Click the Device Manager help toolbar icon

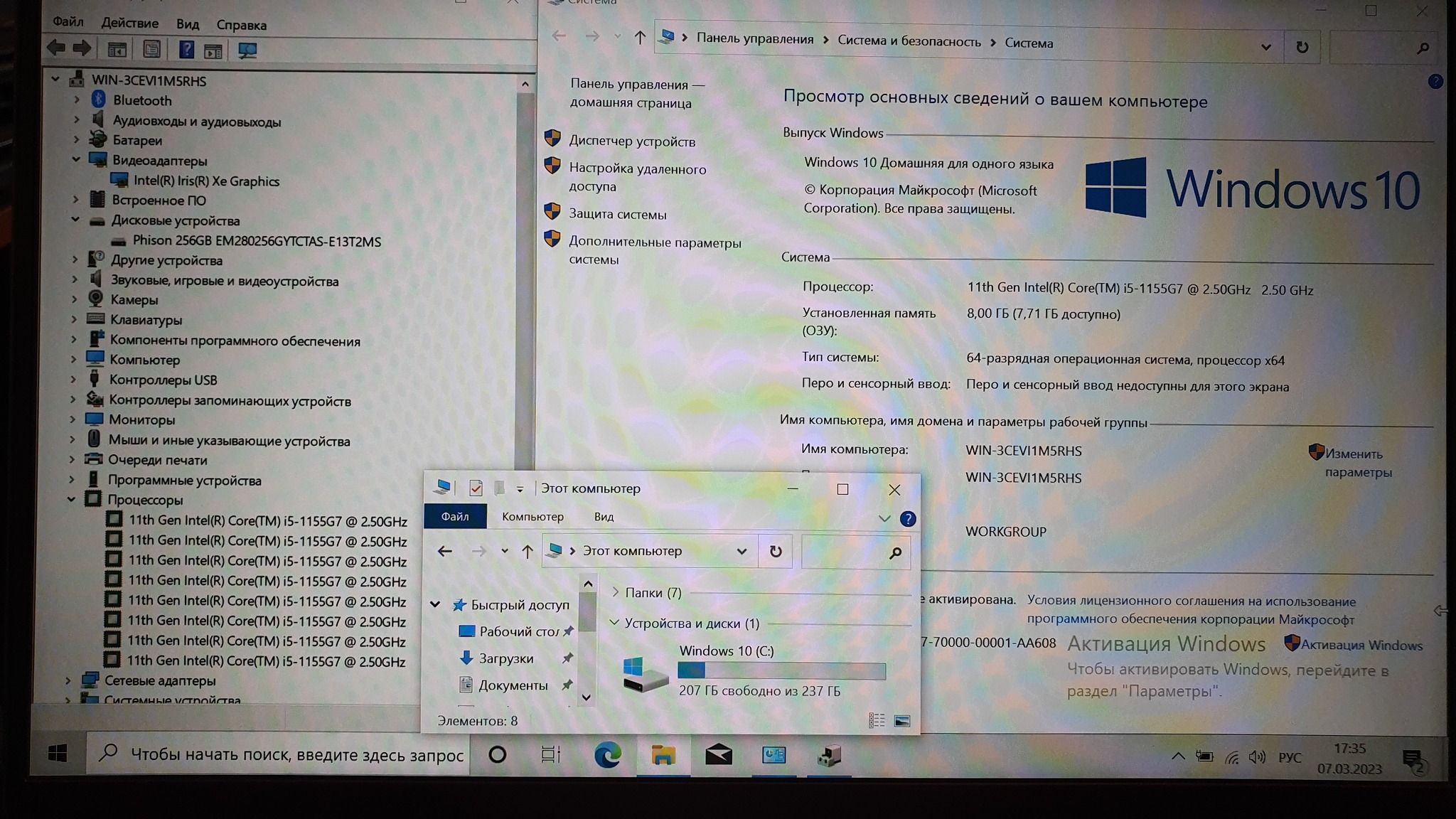point(186,50)
